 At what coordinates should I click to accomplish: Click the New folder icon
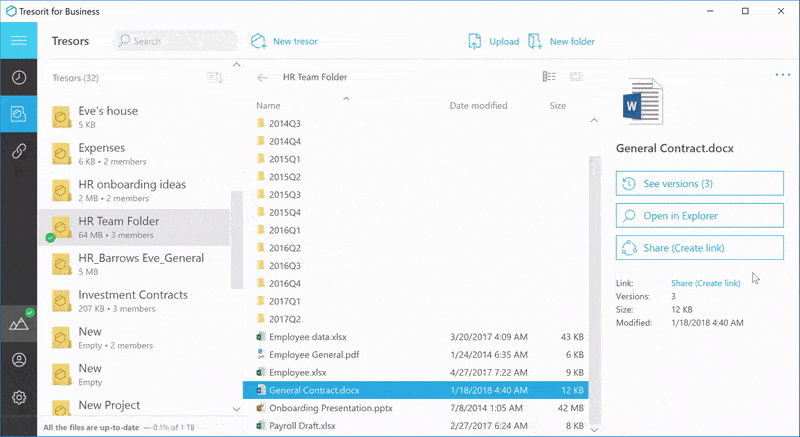click(x=535, y=41)
